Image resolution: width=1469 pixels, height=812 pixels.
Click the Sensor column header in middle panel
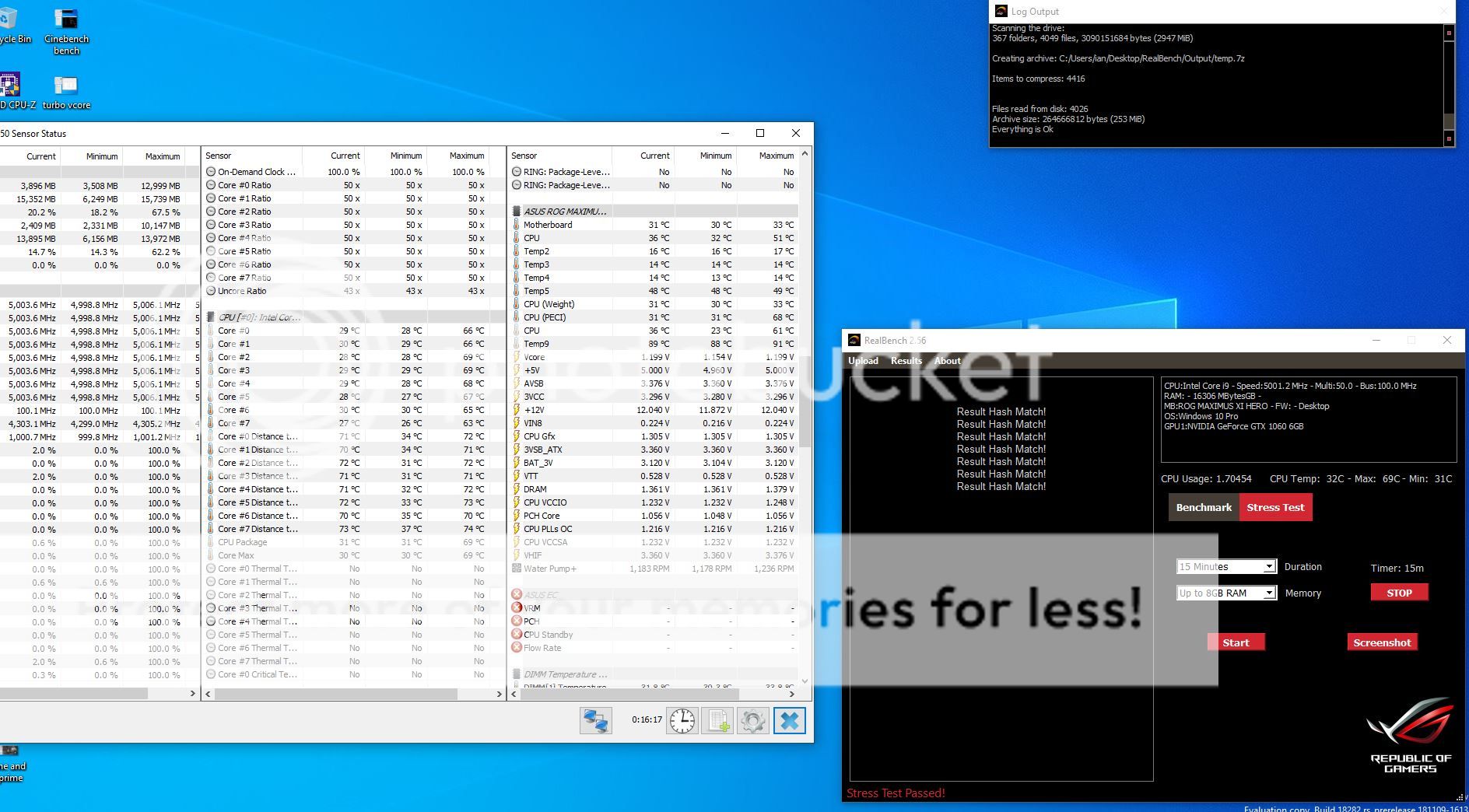click(252, 156)
